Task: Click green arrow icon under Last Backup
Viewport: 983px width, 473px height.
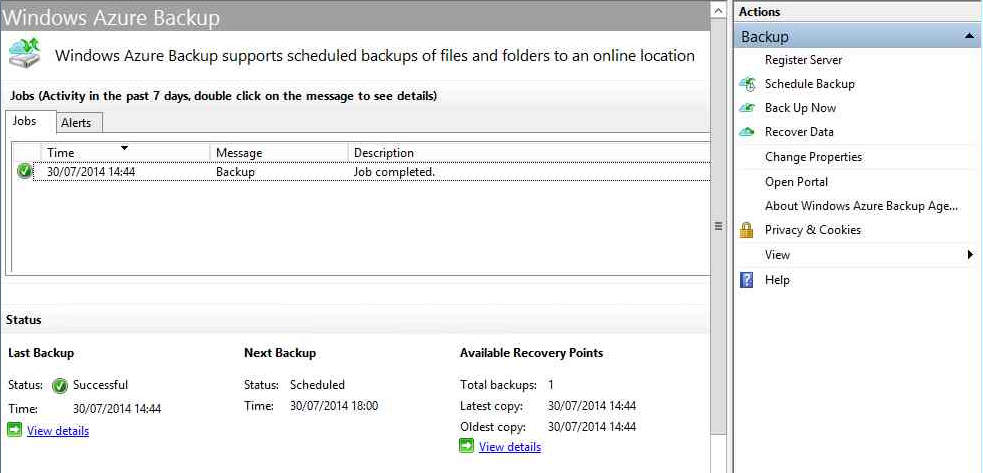Action: click(x=15, y=430)
